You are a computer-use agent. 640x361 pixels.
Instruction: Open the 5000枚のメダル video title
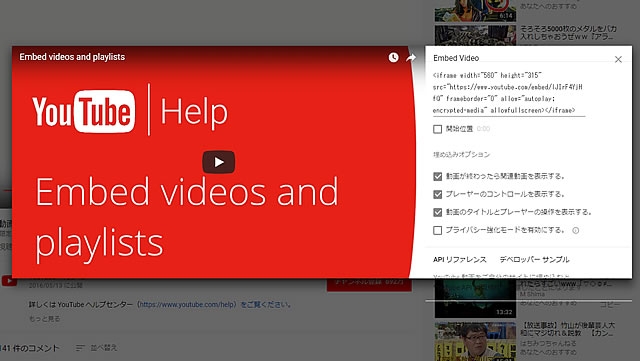(568, 33)
